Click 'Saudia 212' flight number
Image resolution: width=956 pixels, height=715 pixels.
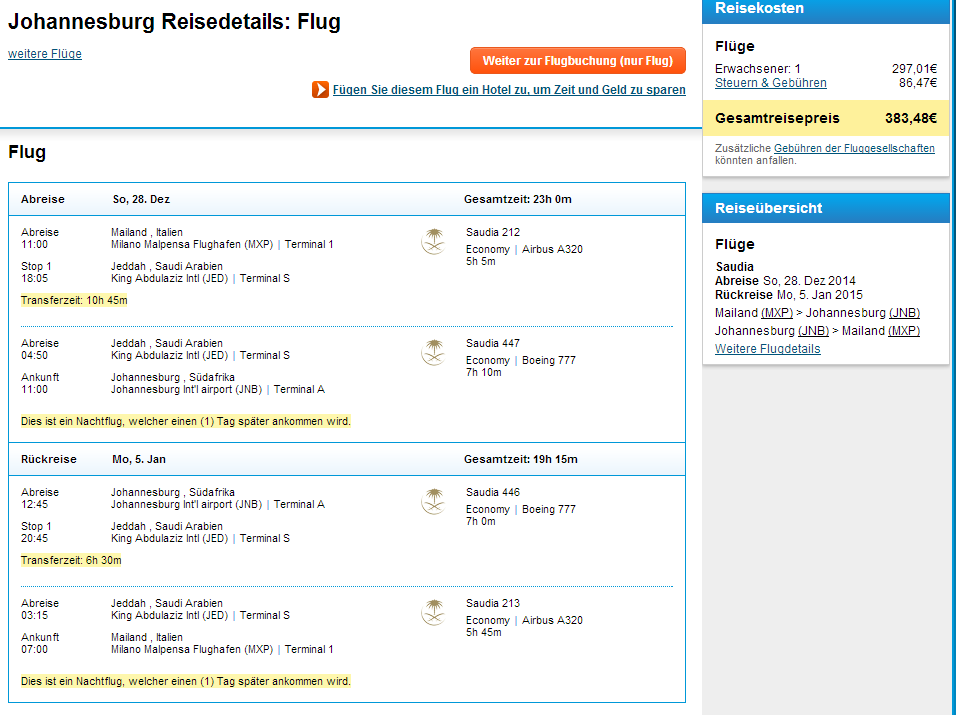tap(493, 232)
